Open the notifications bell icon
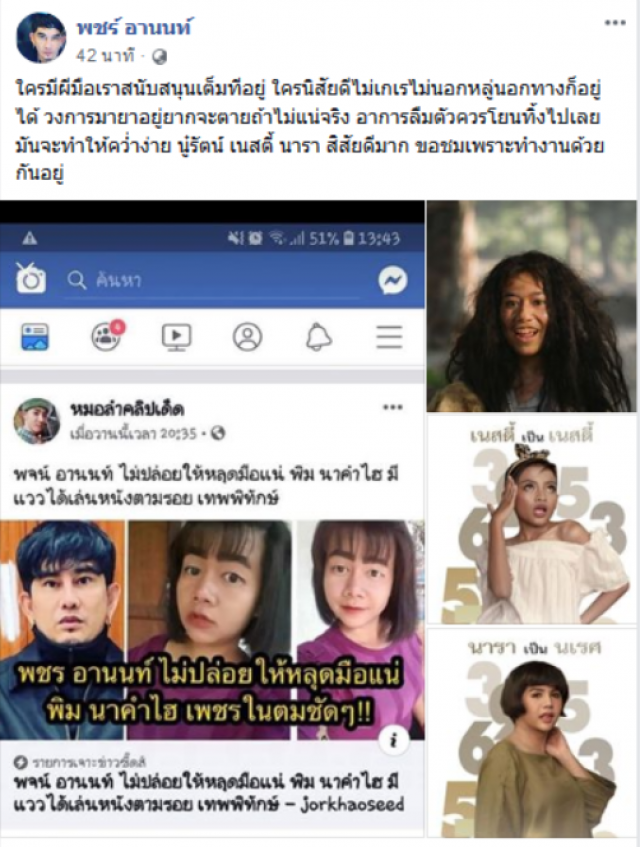 pos(319,337)
